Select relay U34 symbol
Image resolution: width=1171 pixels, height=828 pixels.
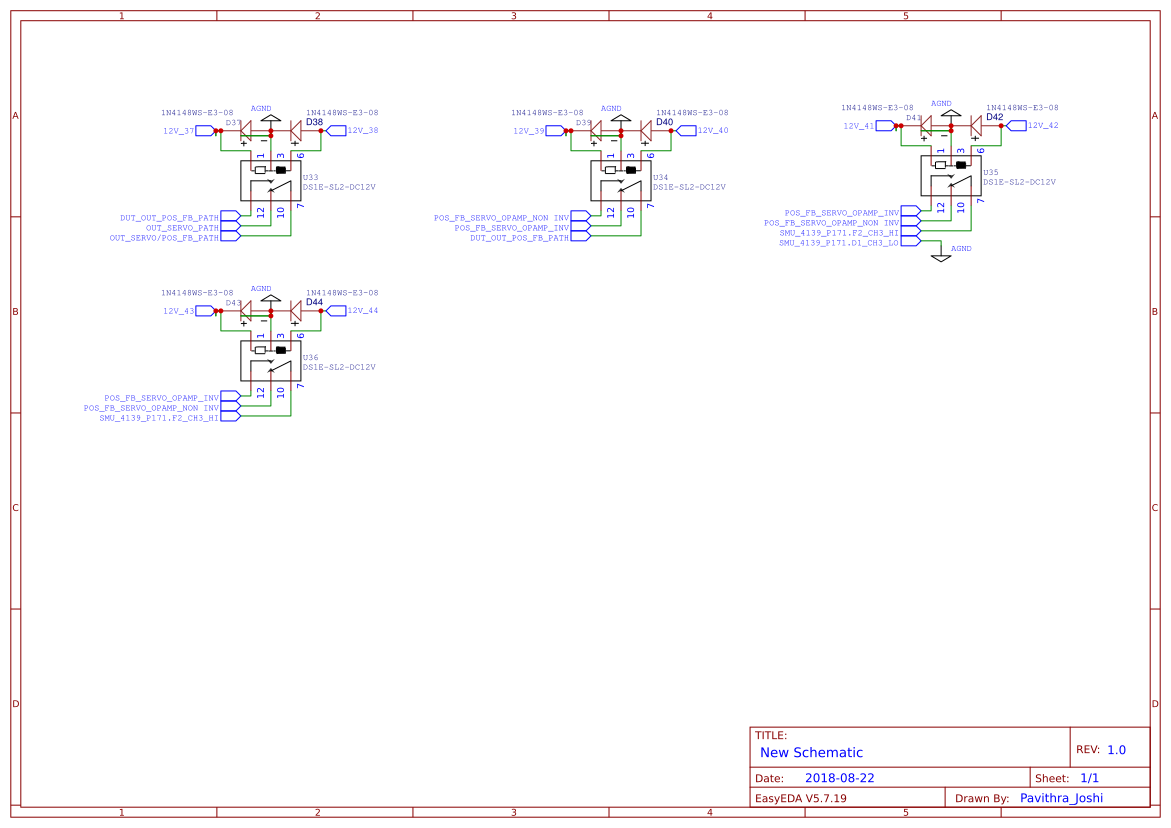[x=621, y=180]
